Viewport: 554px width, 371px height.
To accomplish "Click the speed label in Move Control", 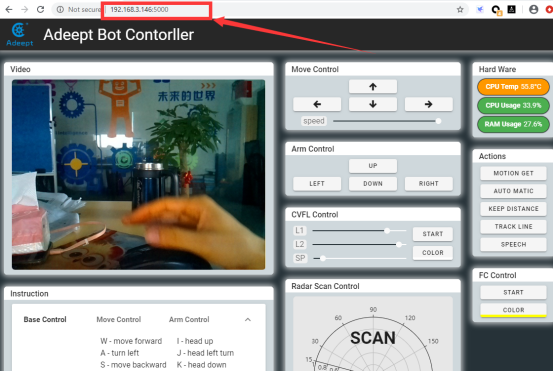I will (x=314, y=121).
